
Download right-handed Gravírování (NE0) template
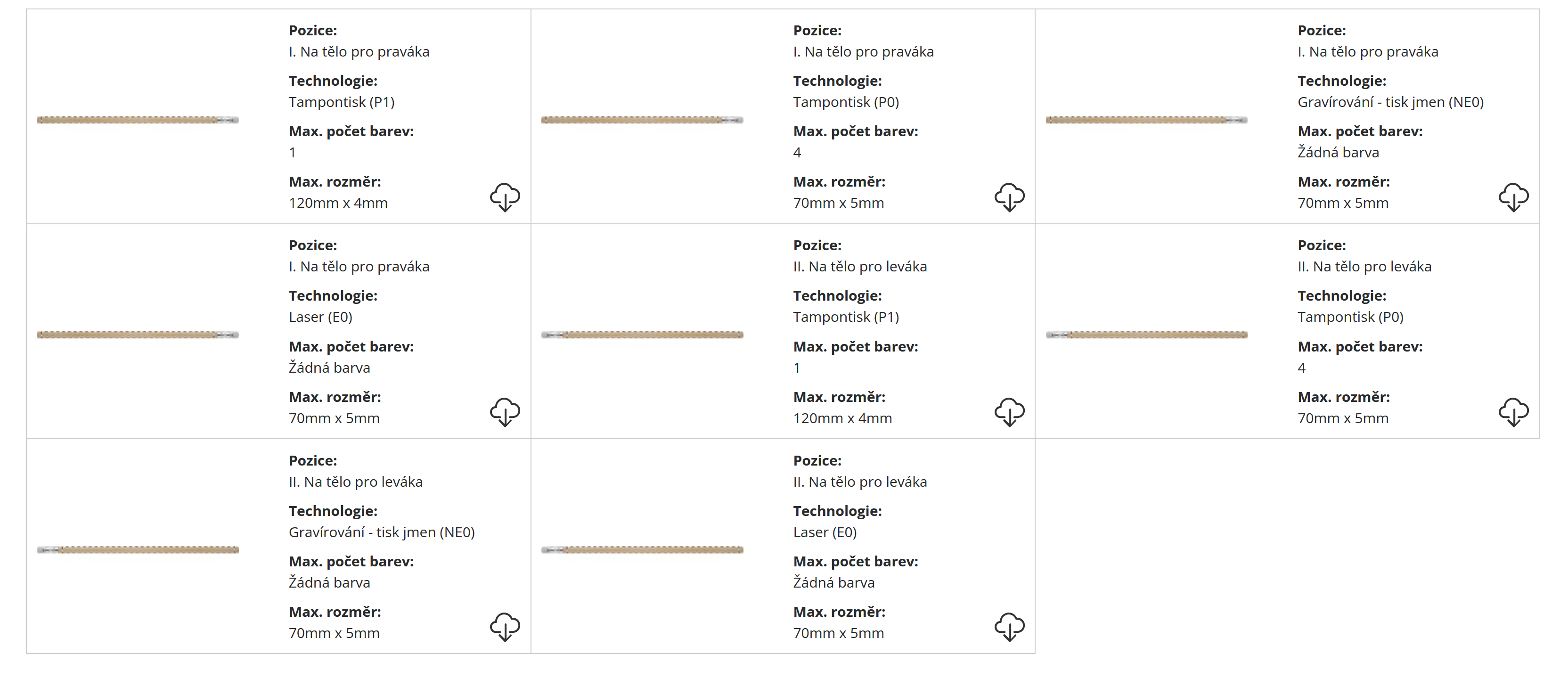pos(1513,196)
